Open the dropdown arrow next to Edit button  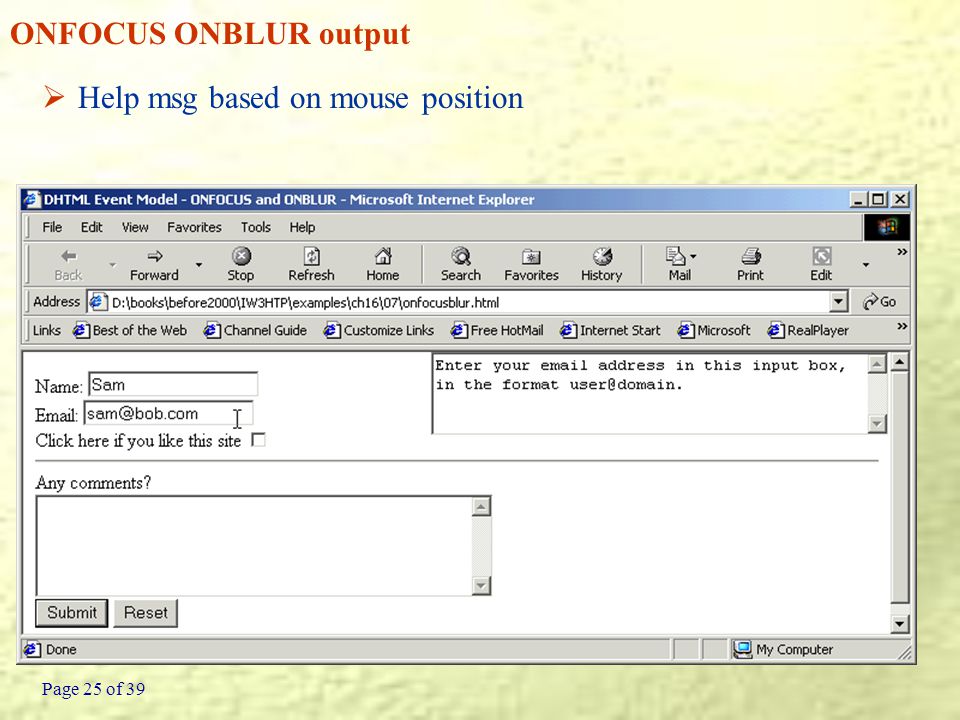pyautogui.click(x=866, y=264)
